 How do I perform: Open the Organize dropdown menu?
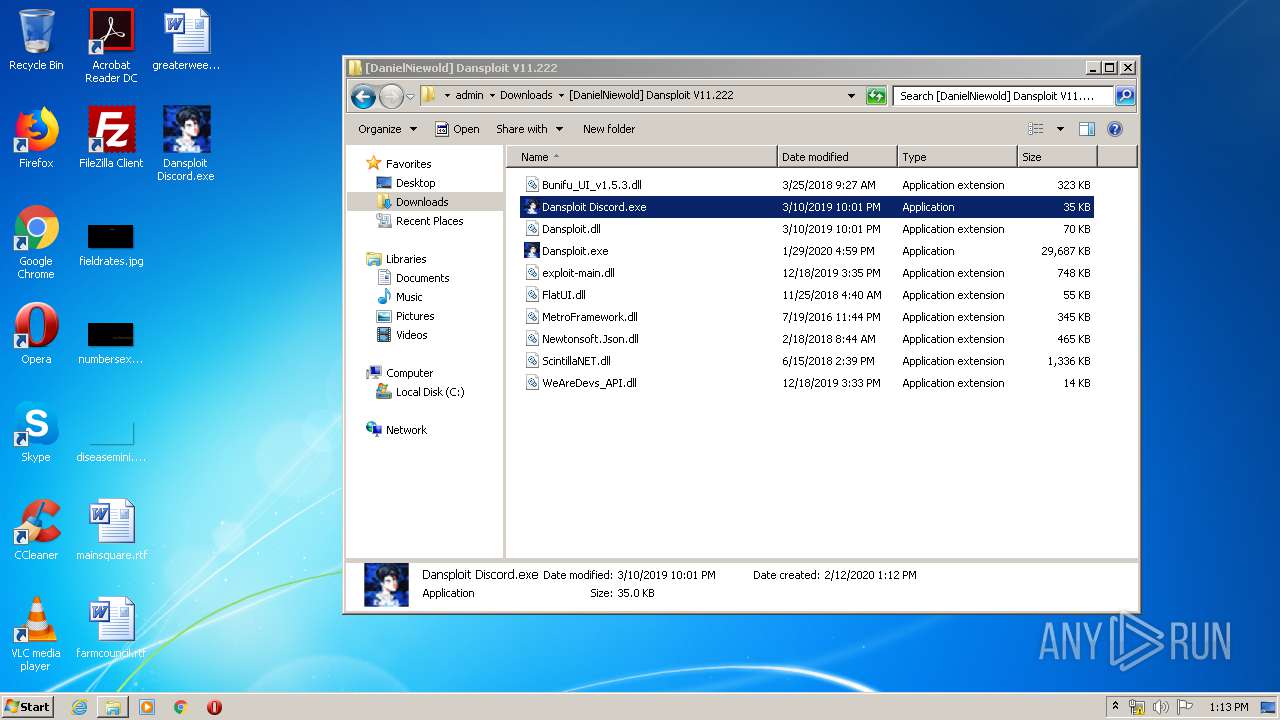point(387,129)
